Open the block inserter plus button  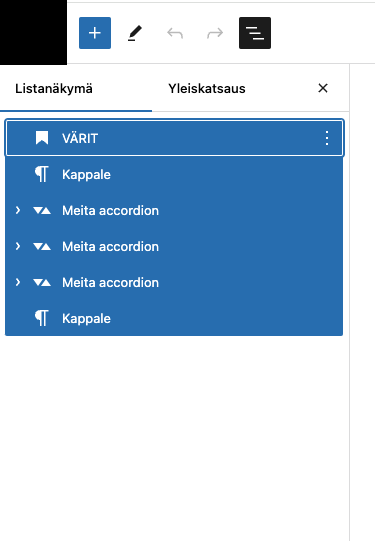pyautogui.click(x=95, y=33)
